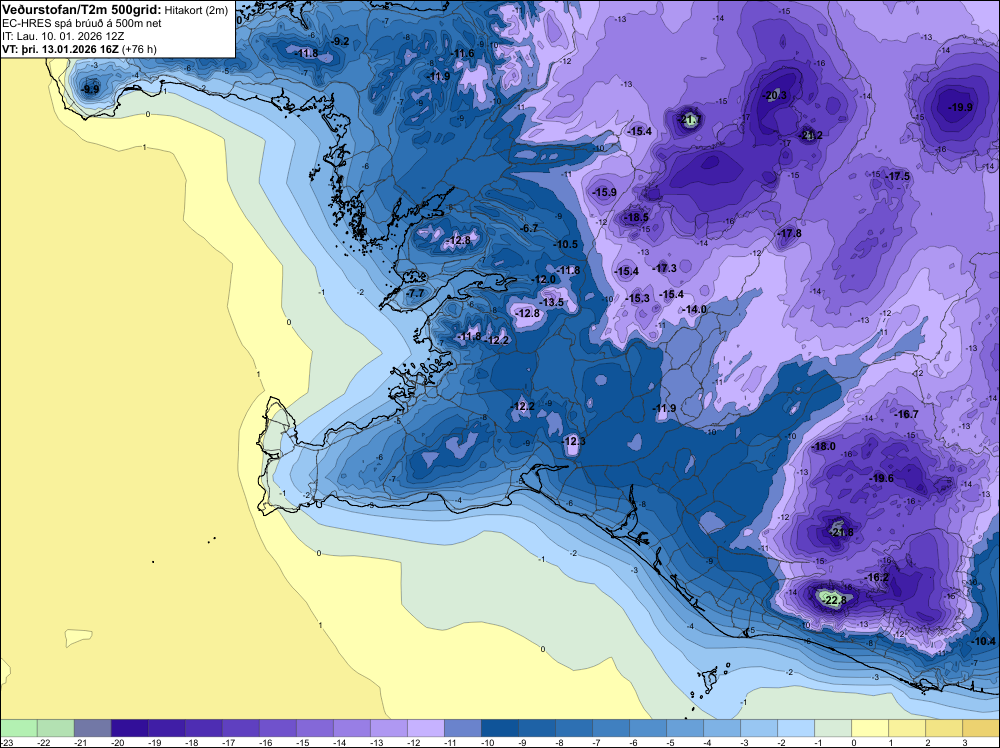Click the -20 tick label in the legend

click(x=118, y=742)
